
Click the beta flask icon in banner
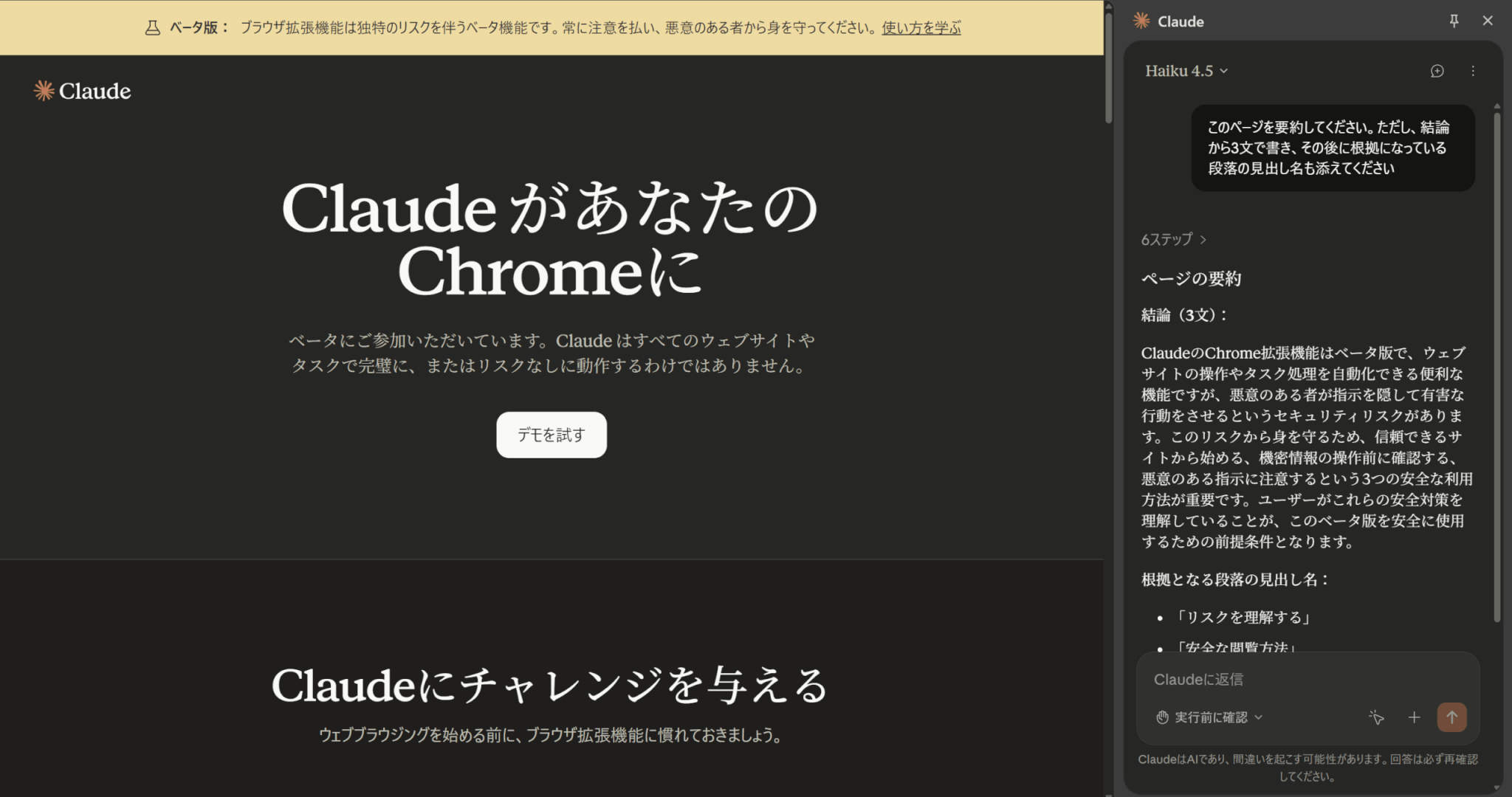[x=152, y=28]
